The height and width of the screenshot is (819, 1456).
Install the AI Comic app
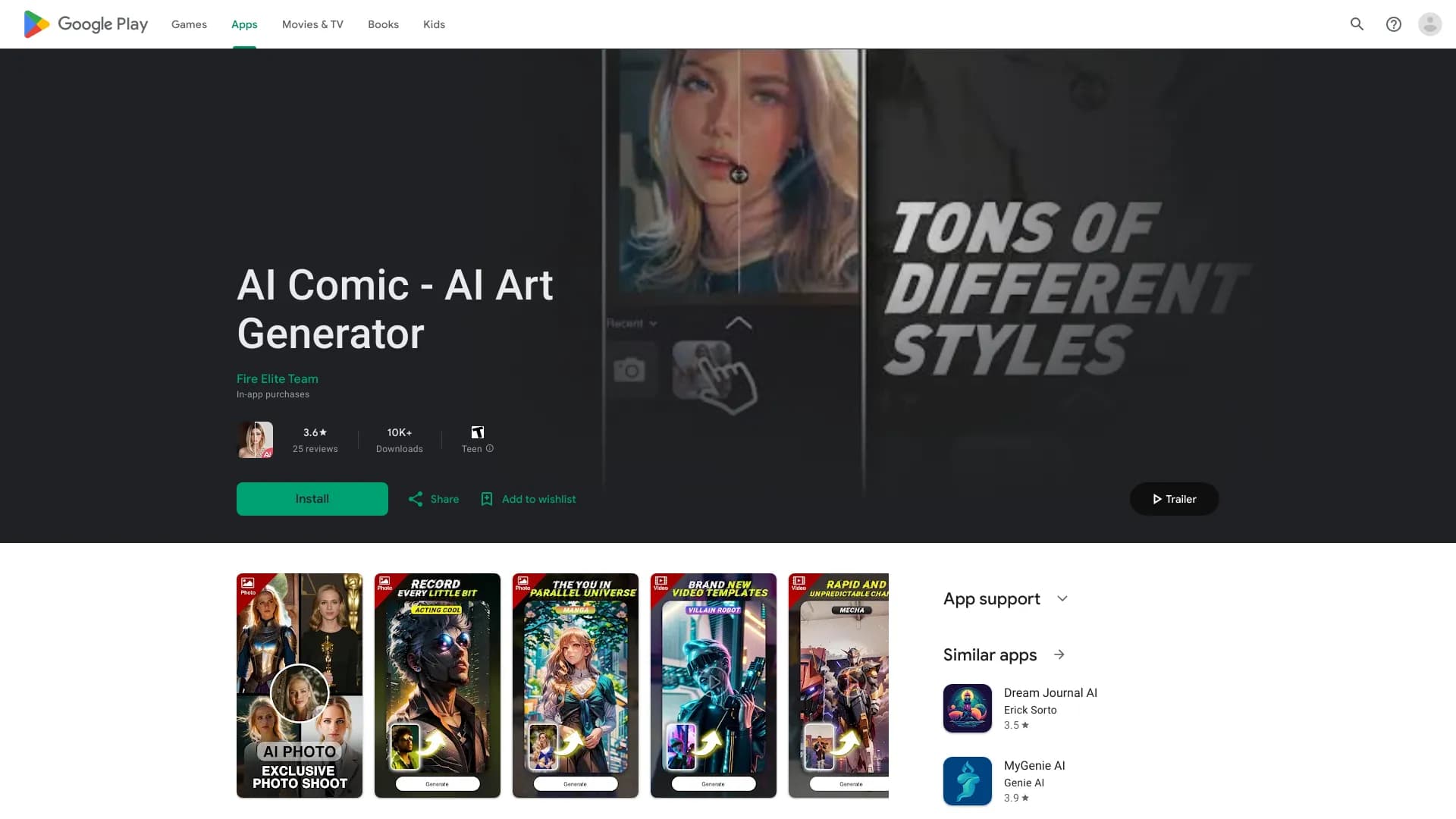312,498
